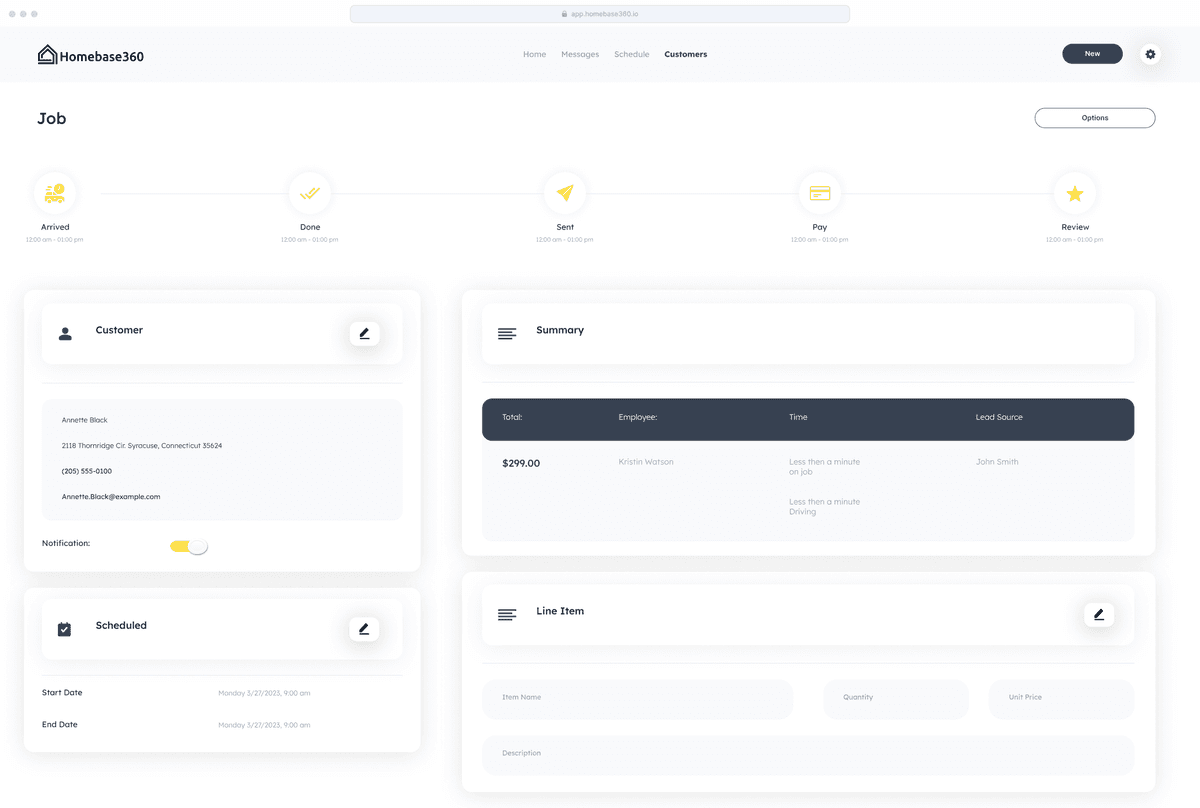The image size is (1200, 808).
Task: Edit Scheduled dates with pencil icon
Action: click(364, 629)
